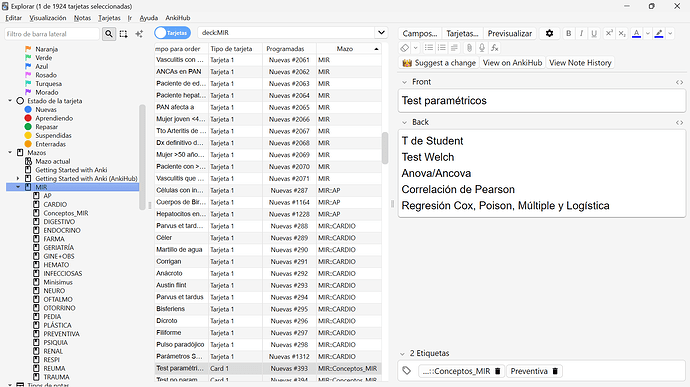
Task: Collapse the 2 Etiquetas section
Action: (x=402, y=354)
